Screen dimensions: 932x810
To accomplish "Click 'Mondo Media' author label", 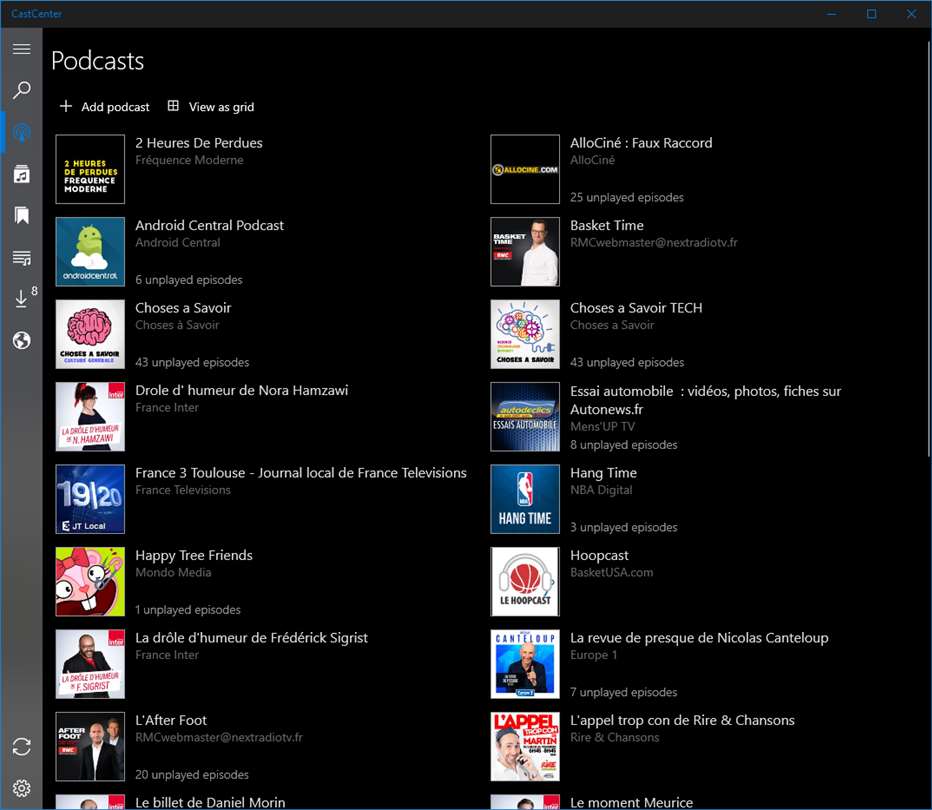I will point(173,572).
